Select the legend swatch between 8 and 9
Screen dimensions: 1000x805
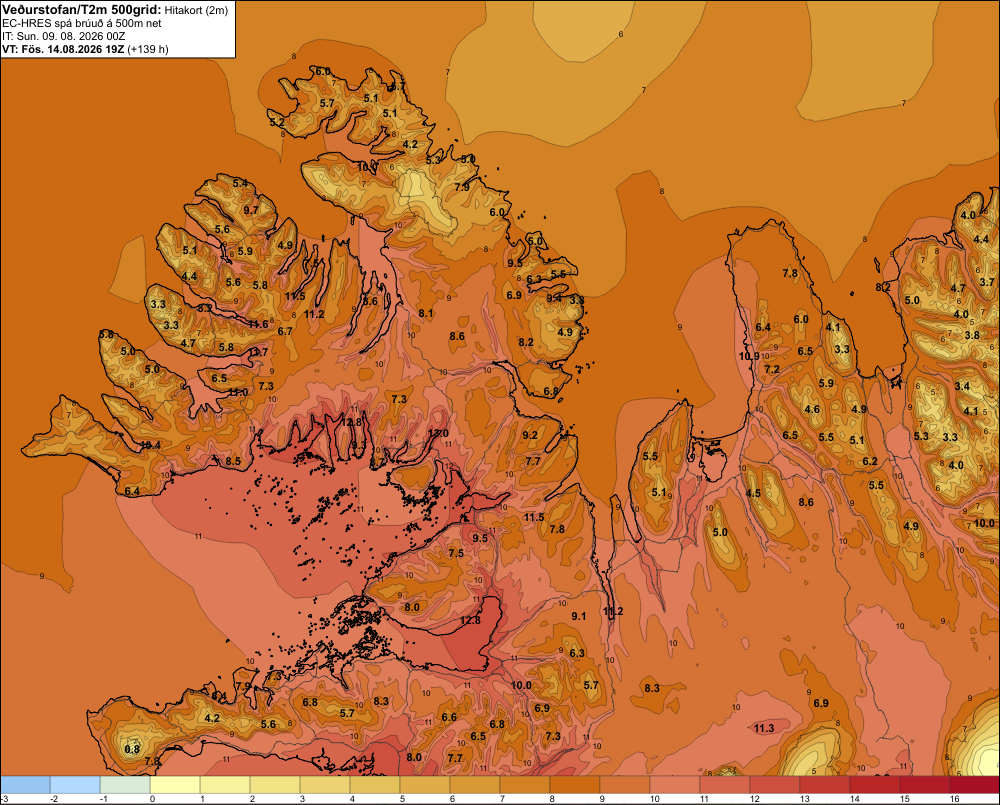575,785
